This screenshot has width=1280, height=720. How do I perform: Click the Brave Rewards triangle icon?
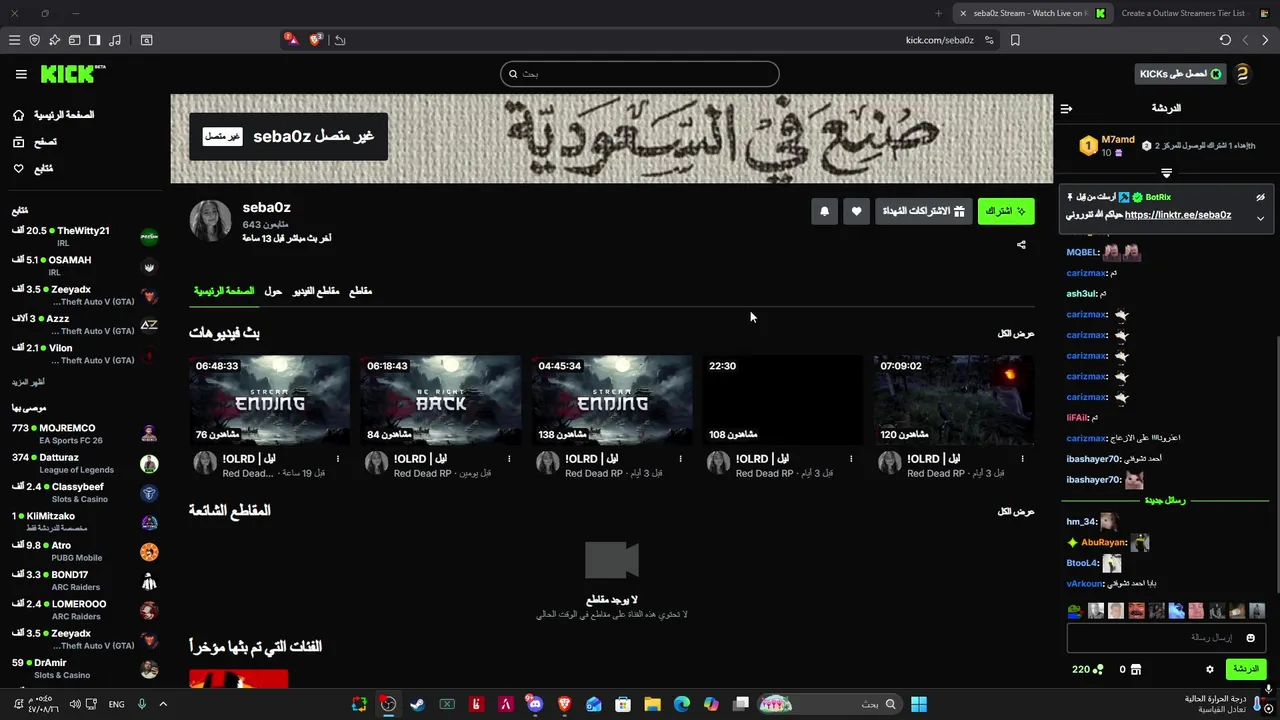[290, 40]
